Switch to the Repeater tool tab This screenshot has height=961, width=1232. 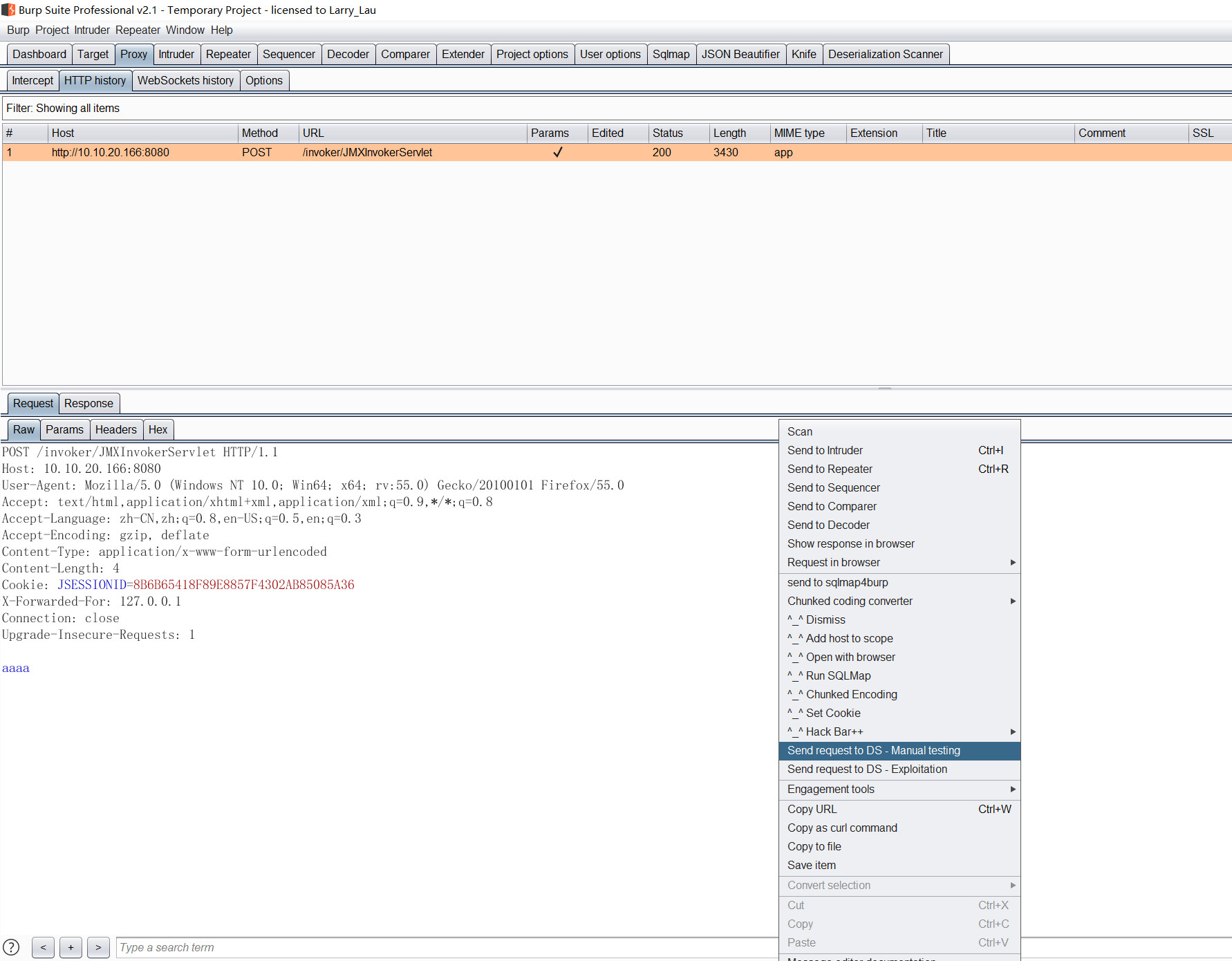click(228, 54)
